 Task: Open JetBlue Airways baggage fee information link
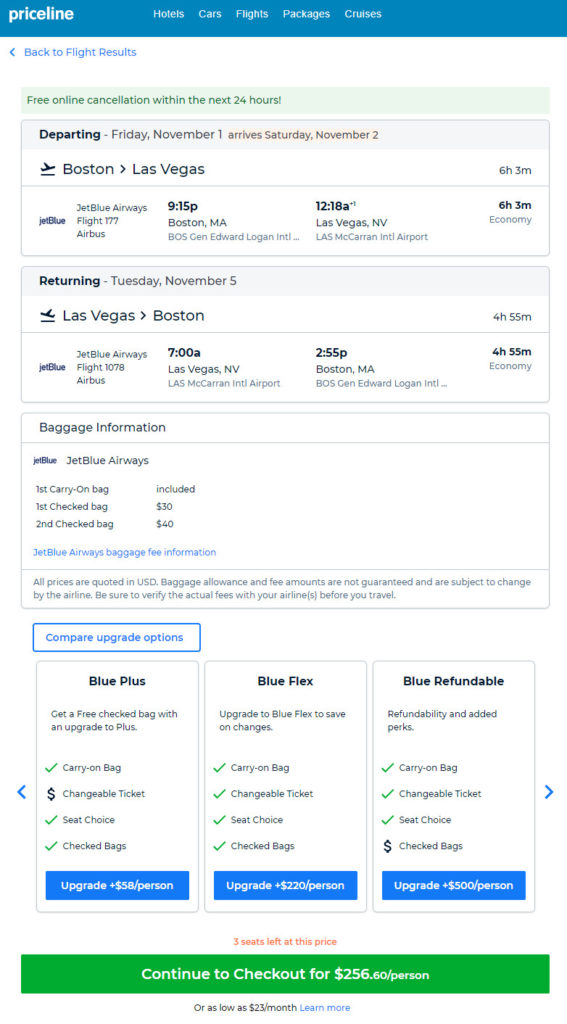pos(125,552)
